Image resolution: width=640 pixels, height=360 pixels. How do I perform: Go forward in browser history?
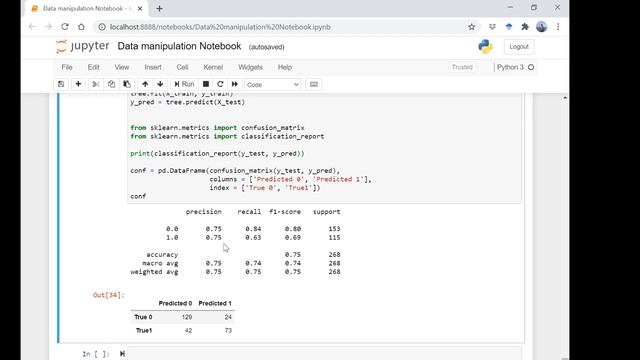click(x=49, y=27)
